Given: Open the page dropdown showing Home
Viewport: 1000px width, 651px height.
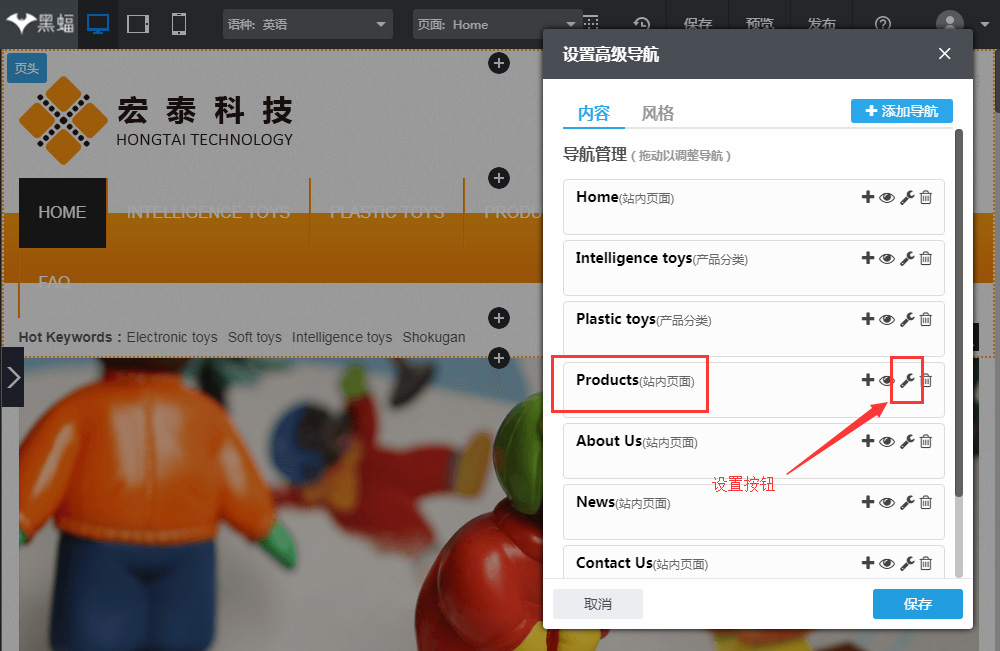Looking at the screenshot, I should click(x=497, y=25).
